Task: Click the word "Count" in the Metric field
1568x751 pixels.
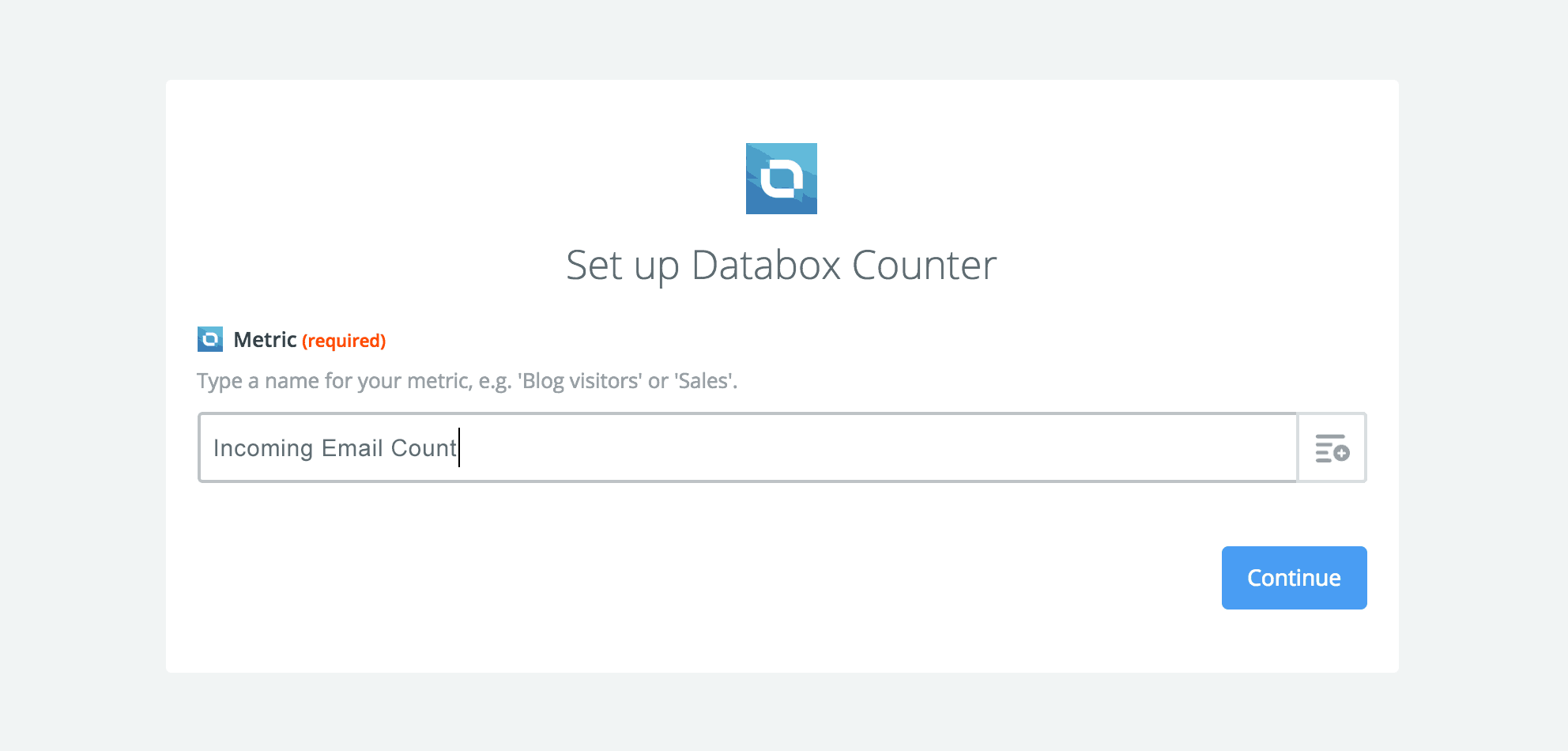Action: coord(424,448)
